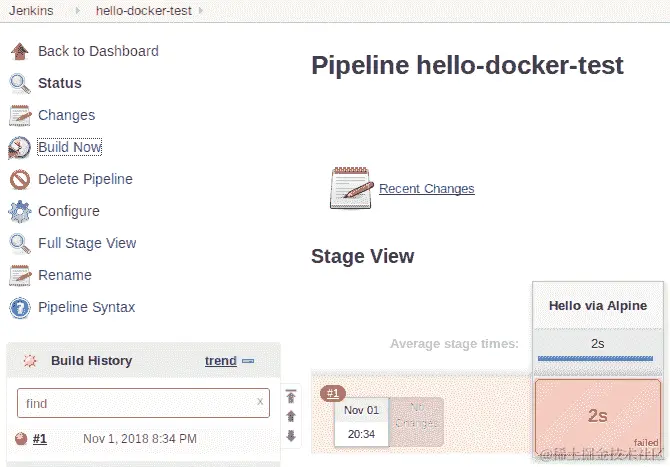
Task: Collapse the Build History trend widget
Action: (x=248, y=361)
